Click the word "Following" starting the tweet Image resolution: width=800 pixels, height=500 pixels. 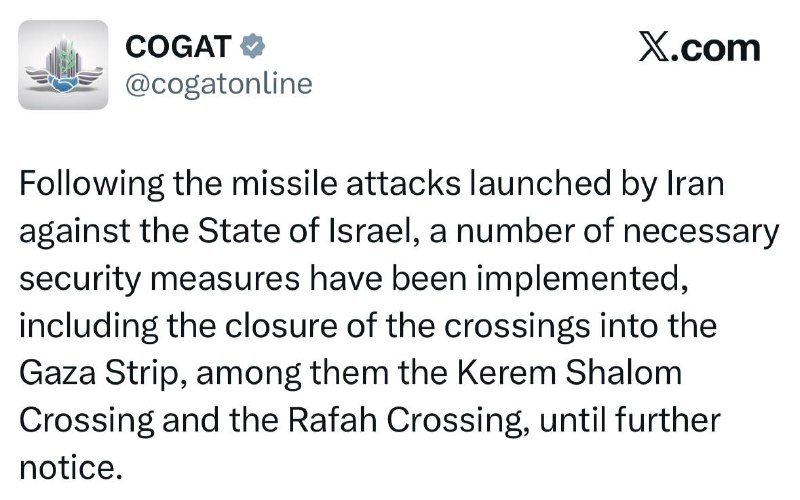click(92, 184)
